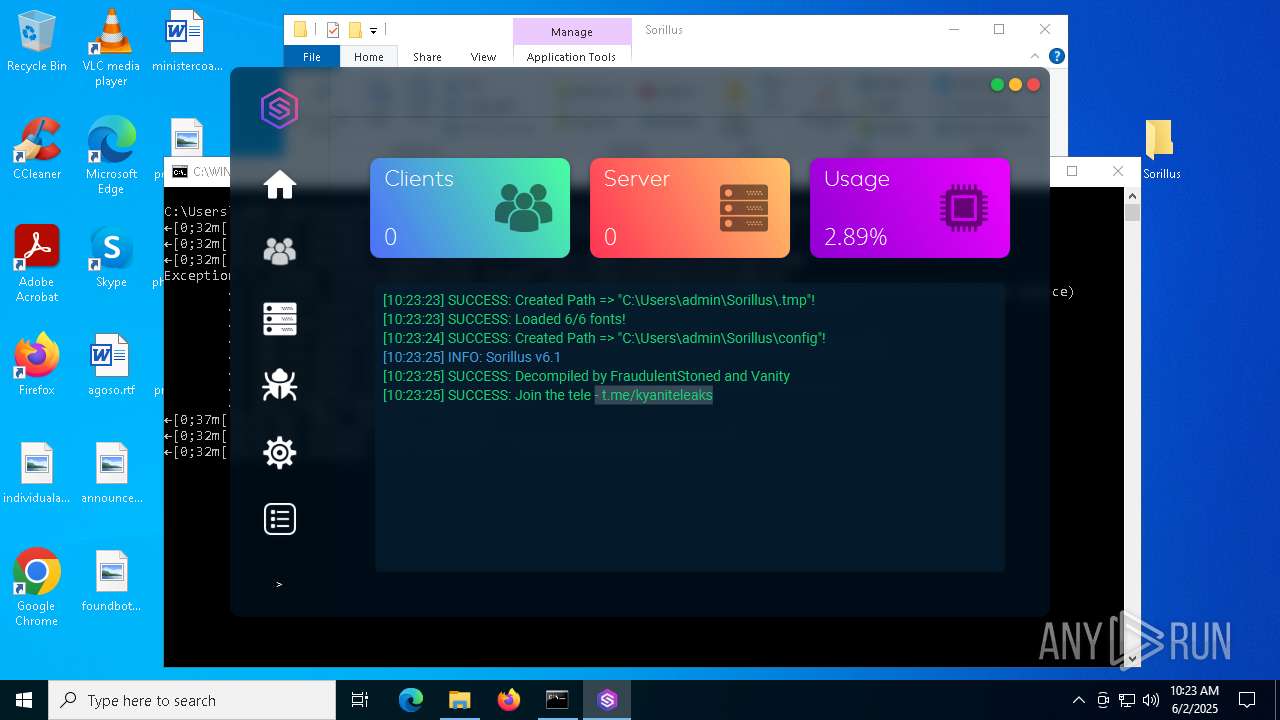Show hidden system tray icons
The image size is (1280, 720).
1078,700
